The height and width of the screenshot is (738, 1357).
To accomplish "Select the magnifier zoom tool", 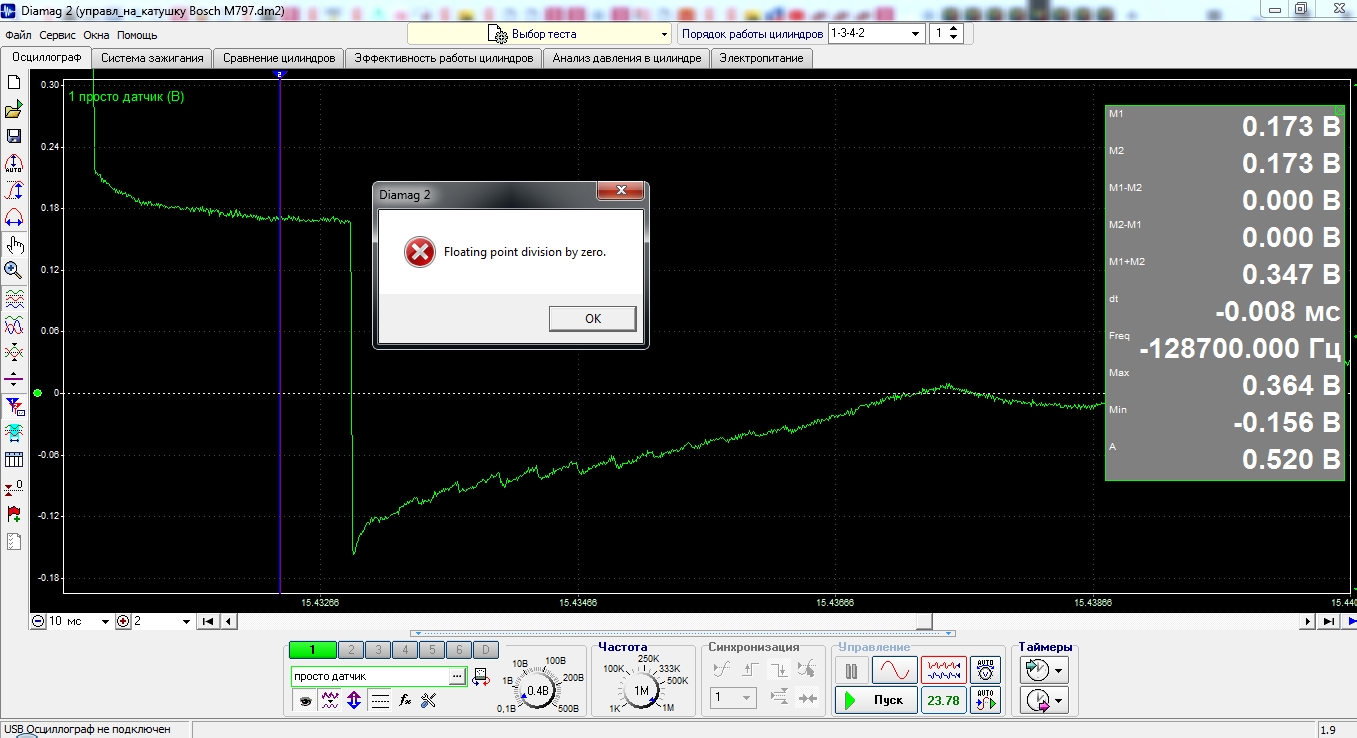I will [x=14, y=270].
